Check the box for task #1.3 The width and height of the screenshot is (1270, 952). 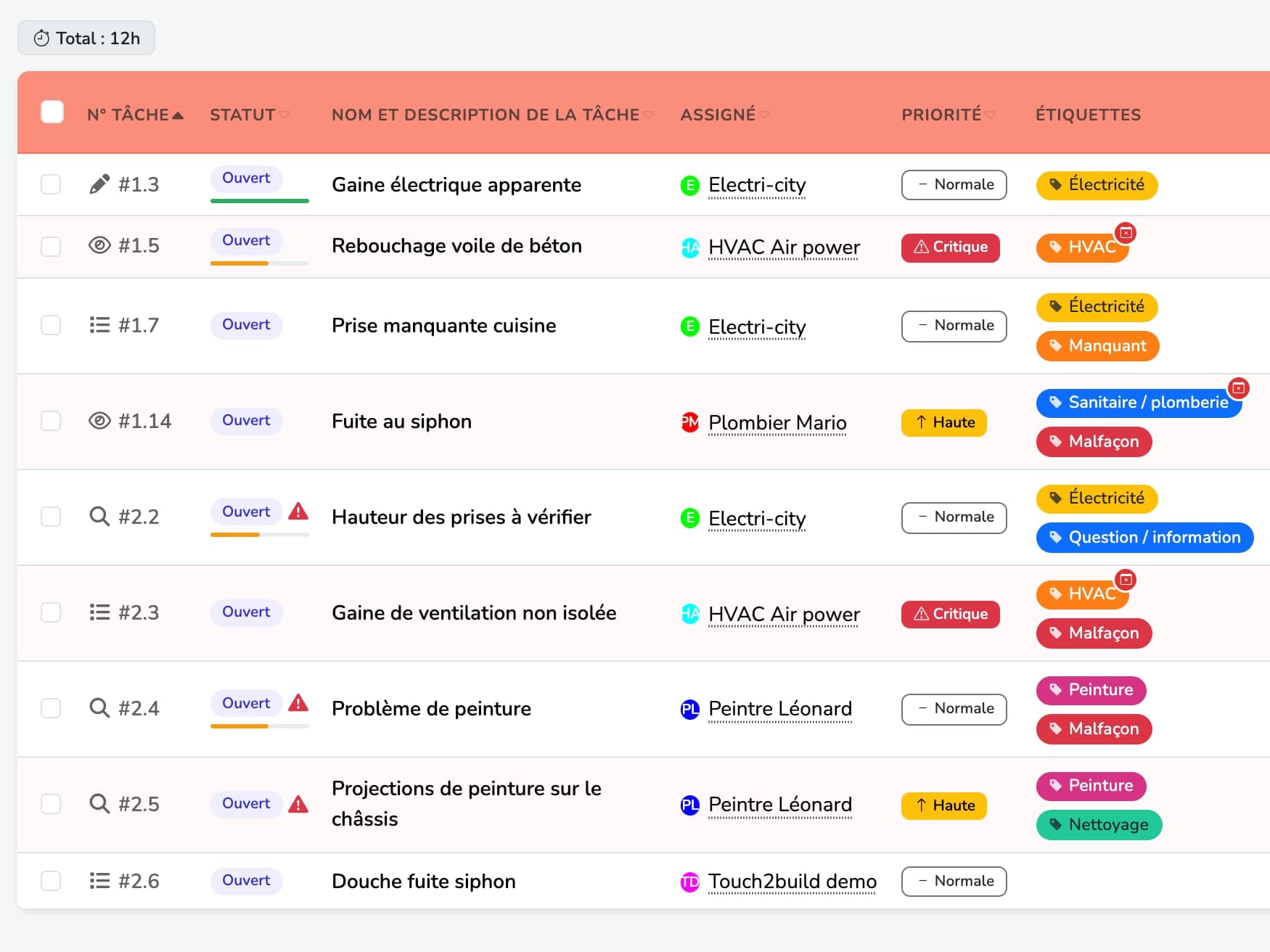[51, 184]
